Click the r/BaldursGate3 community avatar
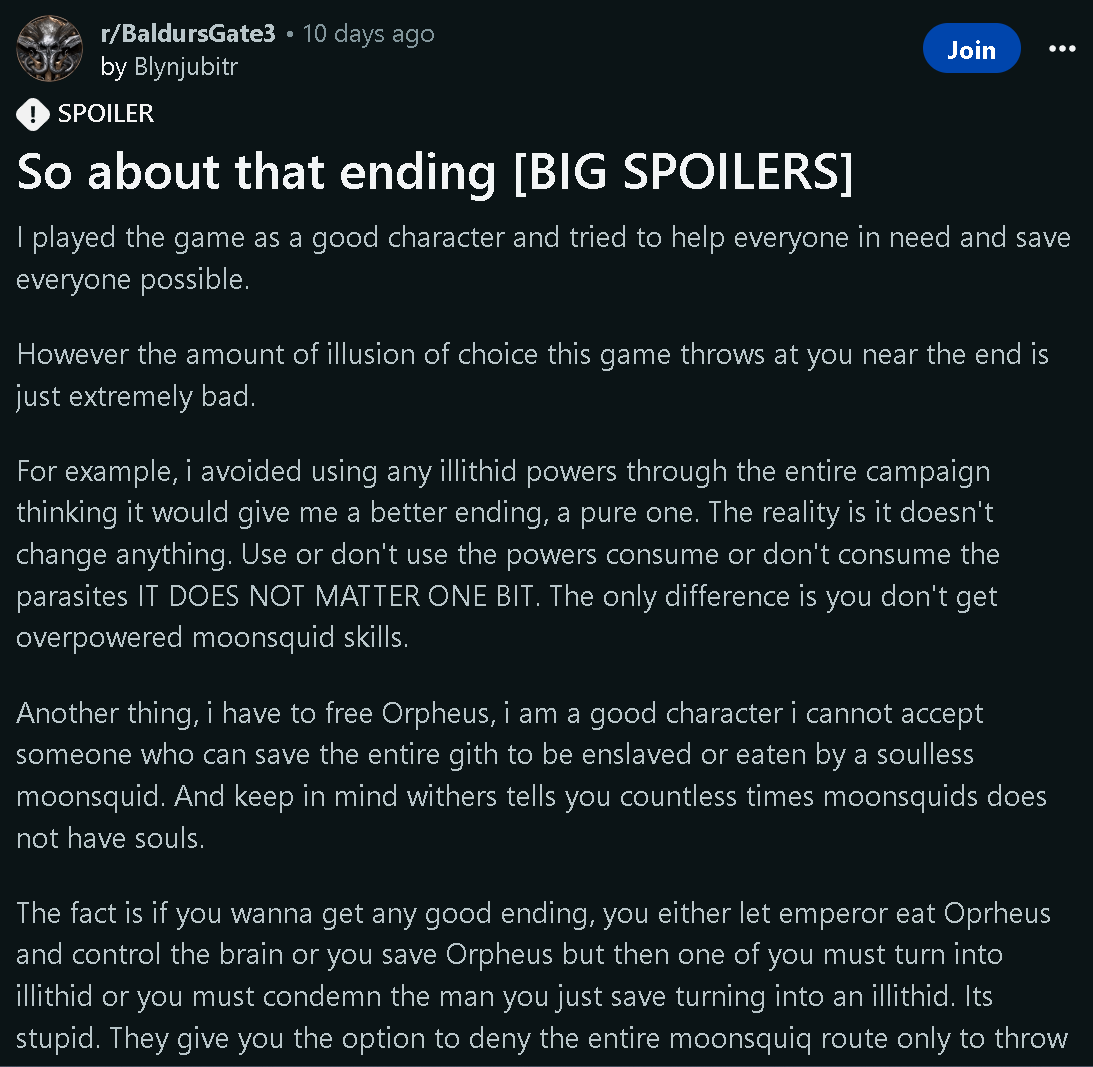The image size is (1093, 1067). [49, 49]
